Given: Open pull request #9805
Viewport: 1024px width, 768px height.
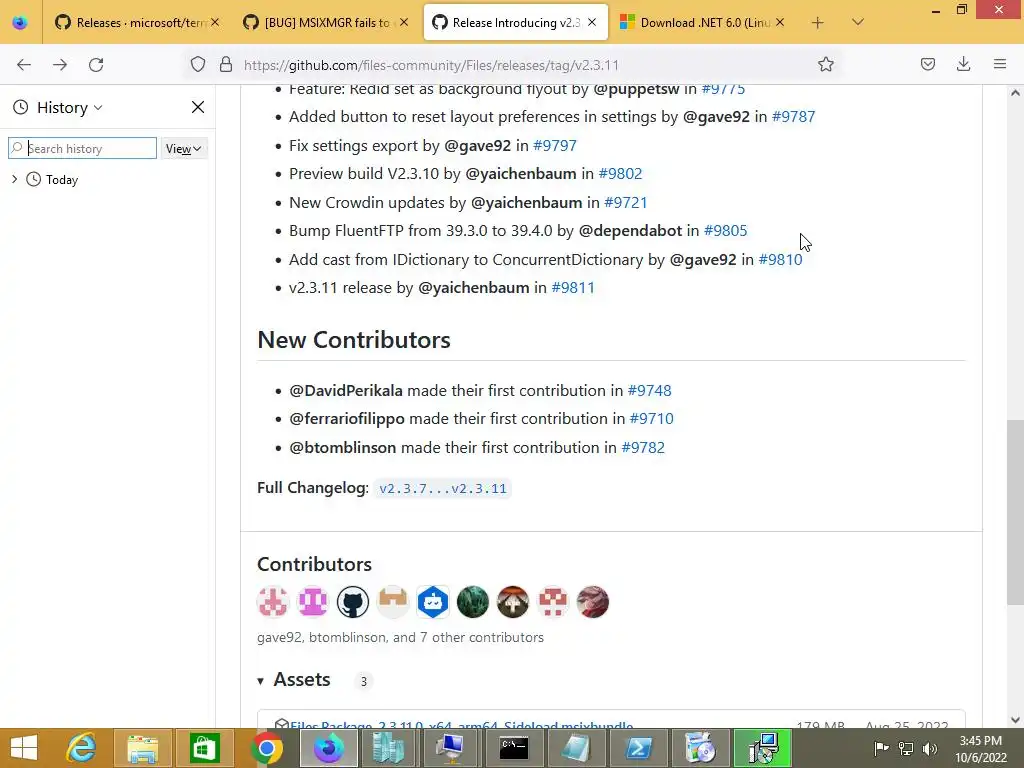Looking at the screenshot, I should pyautogui.click(x=726, y=231).
